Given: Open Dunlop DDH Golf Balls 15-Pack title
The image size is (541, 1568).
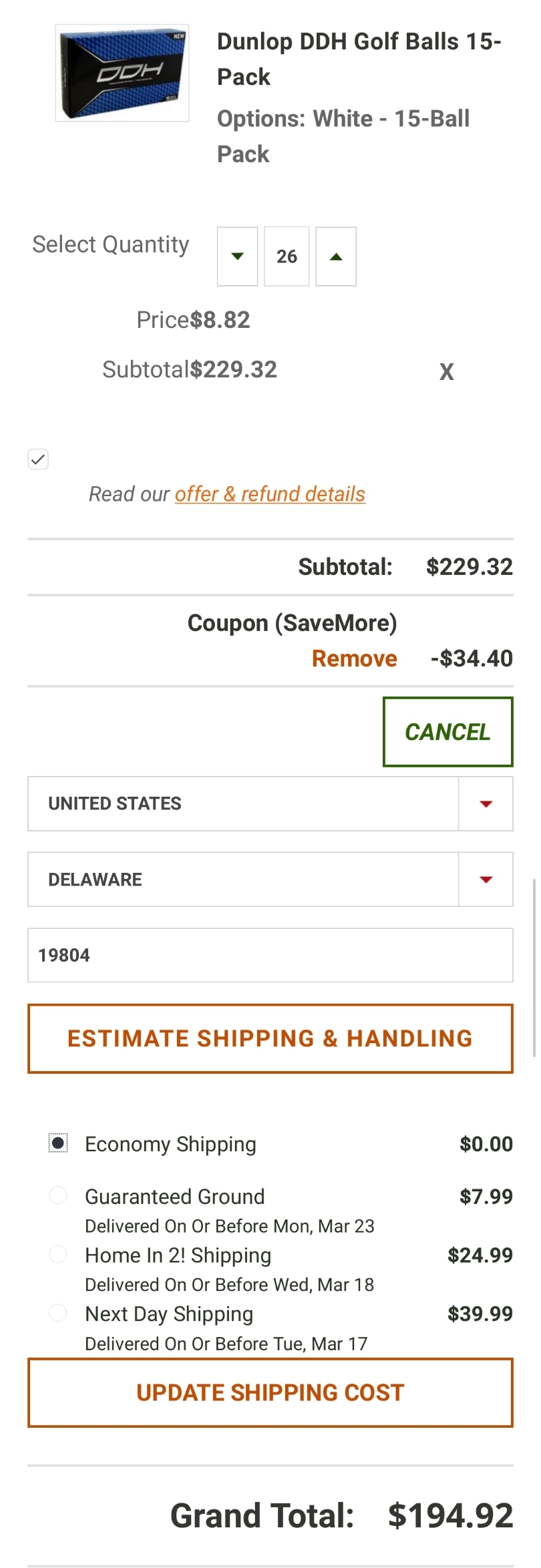Looking at the screenshot, I should (x=359, y=59).
